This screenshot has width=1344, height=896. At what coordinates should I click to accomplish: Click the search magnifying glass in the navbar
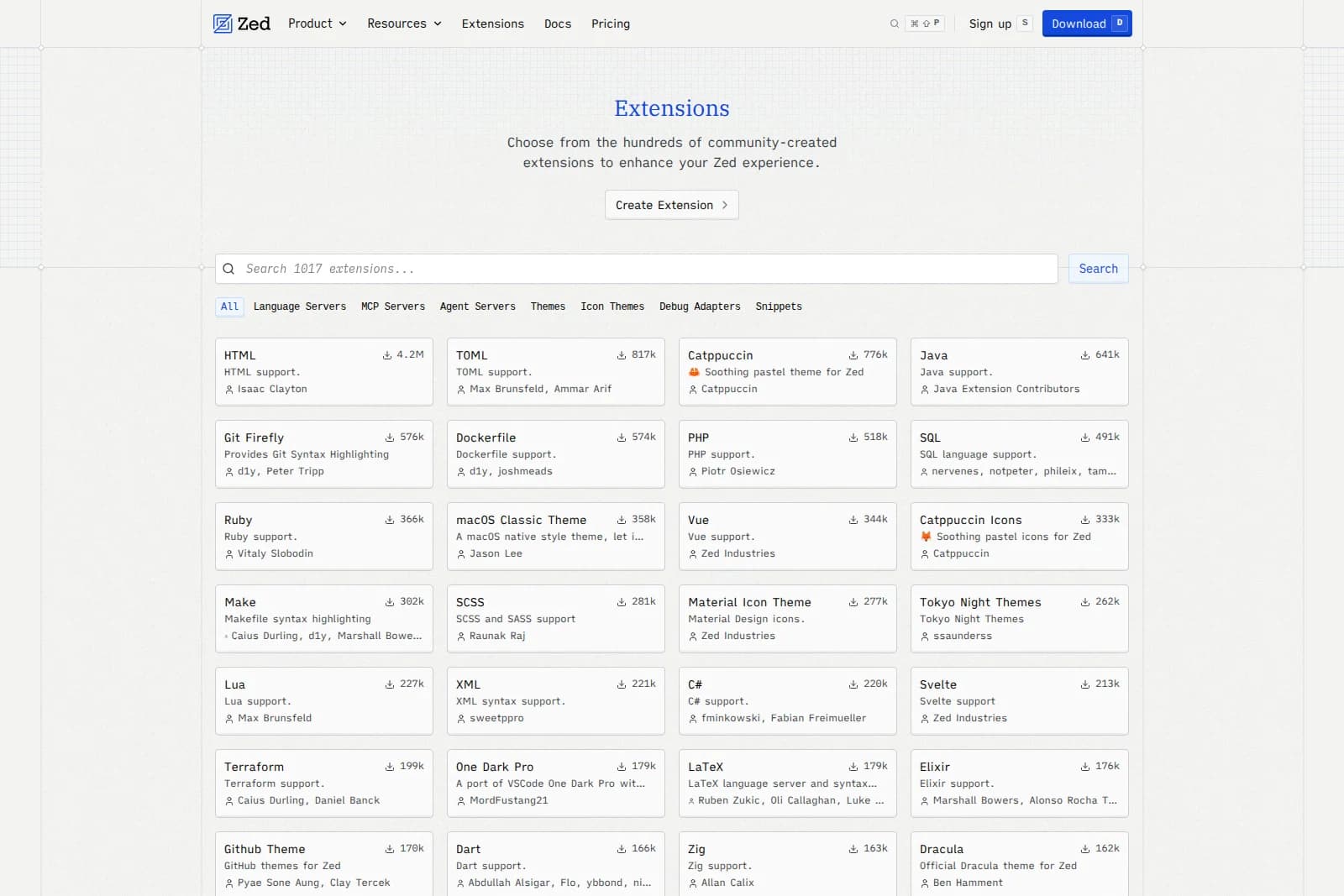(893, 24)
